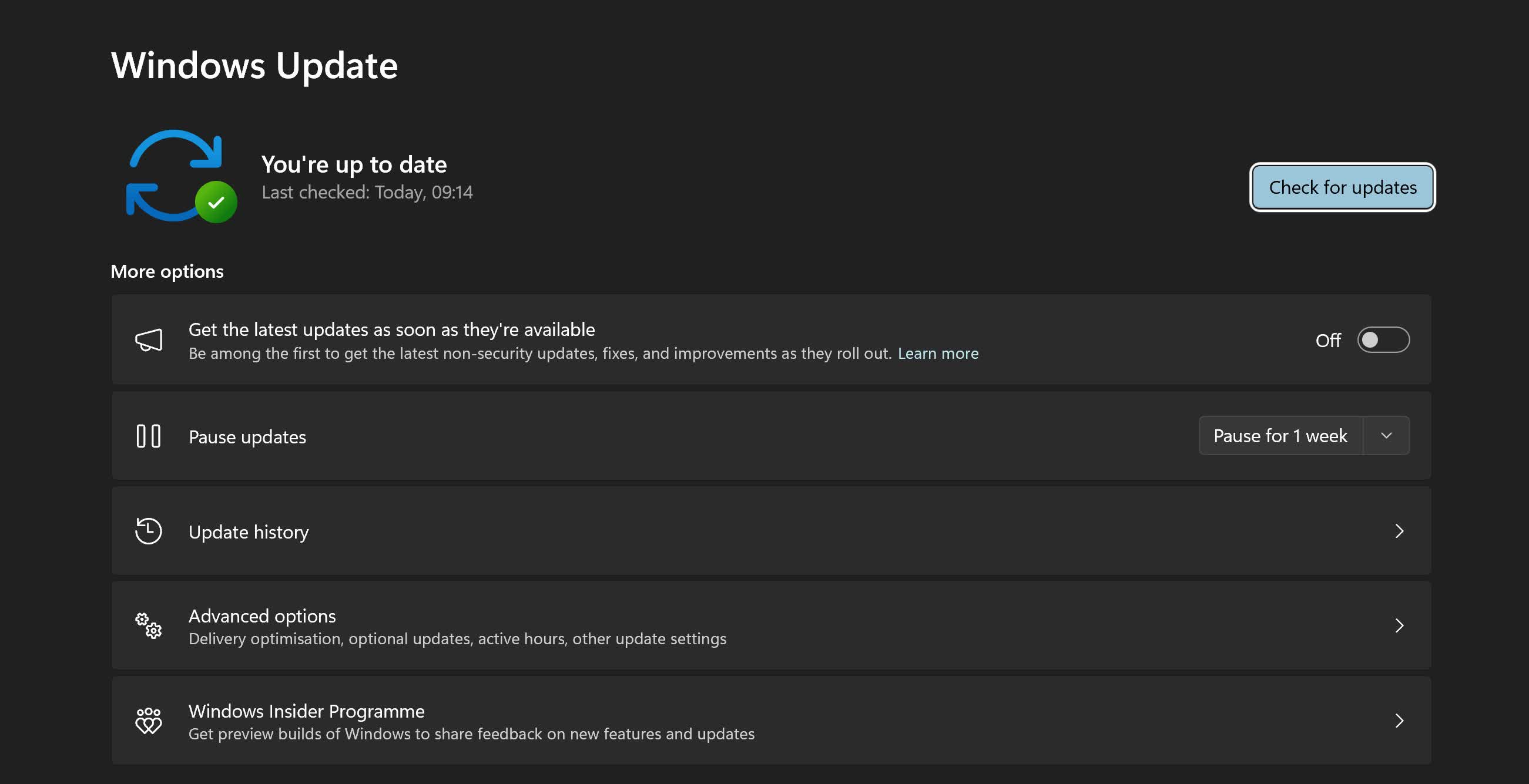Image resolution: width=1529 pixels, height=784 pixels.
Task: Click the chevron on Advanced options row
Action: [1399, 625]
